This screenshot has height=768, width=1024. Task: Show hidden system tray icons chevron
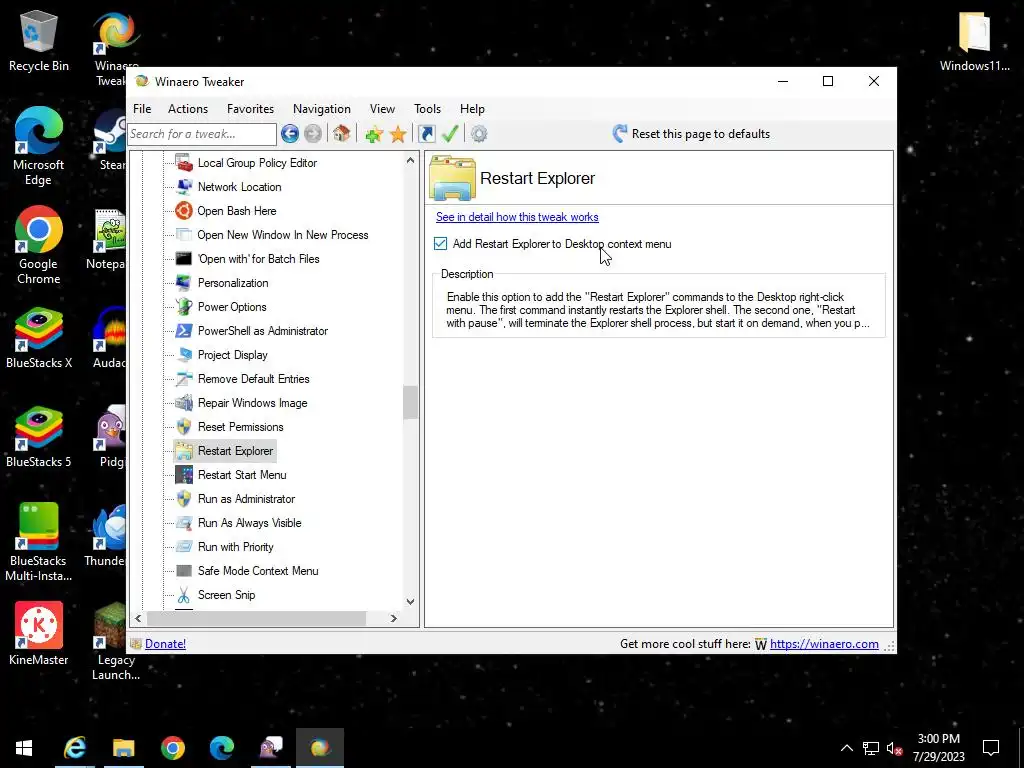click(x=846, y=748)
